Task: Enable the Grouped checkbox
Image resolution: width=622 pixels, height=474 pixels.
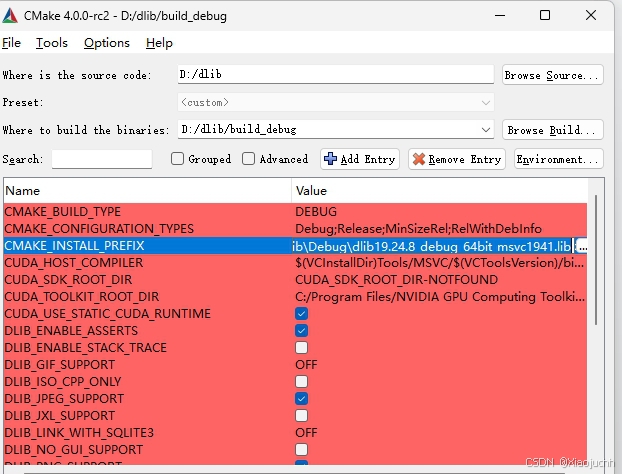Action: pyautogui.click(x=177, y=159)
